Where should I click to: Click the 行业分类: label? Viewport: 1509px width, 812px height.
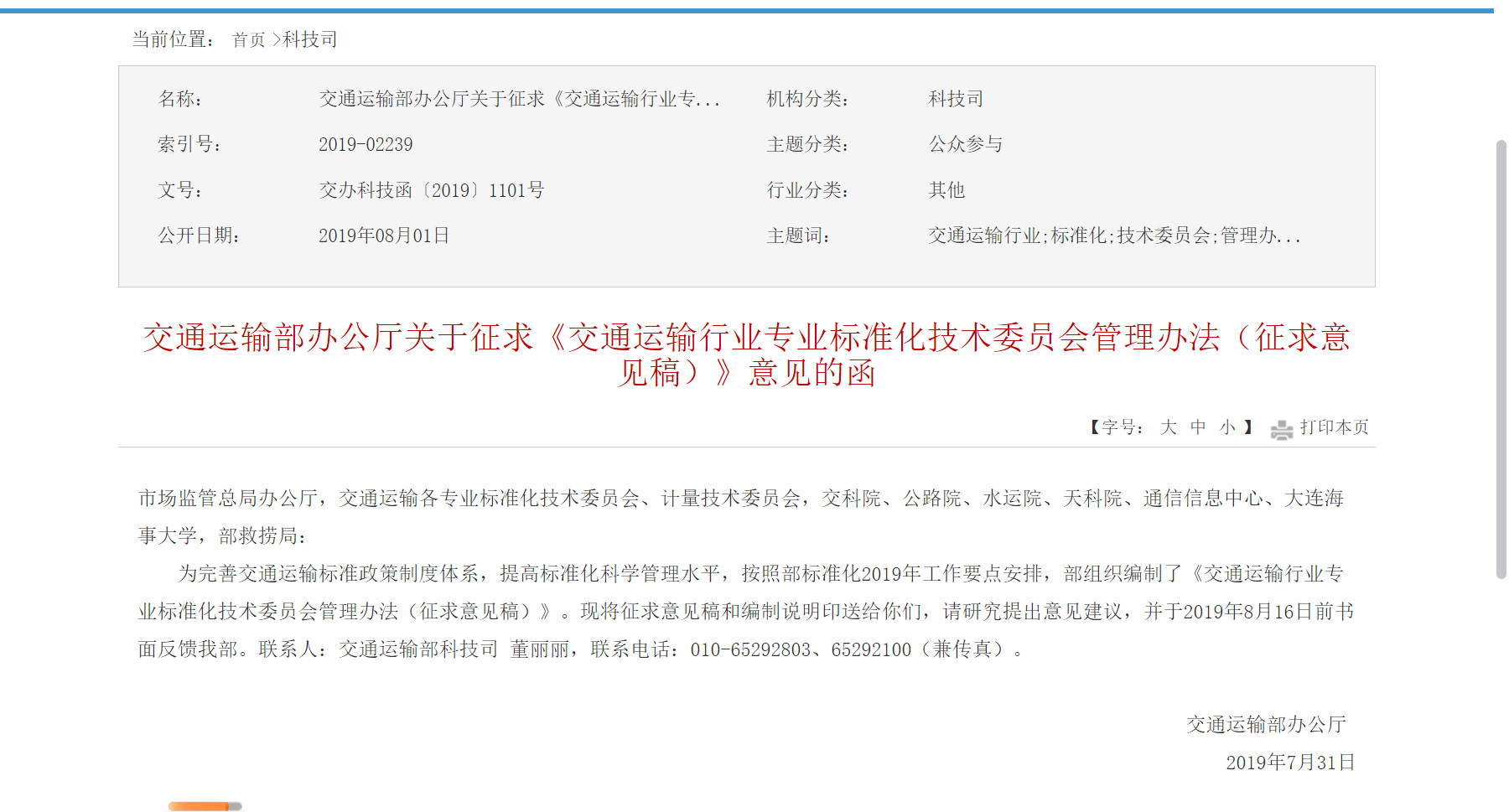808,190
